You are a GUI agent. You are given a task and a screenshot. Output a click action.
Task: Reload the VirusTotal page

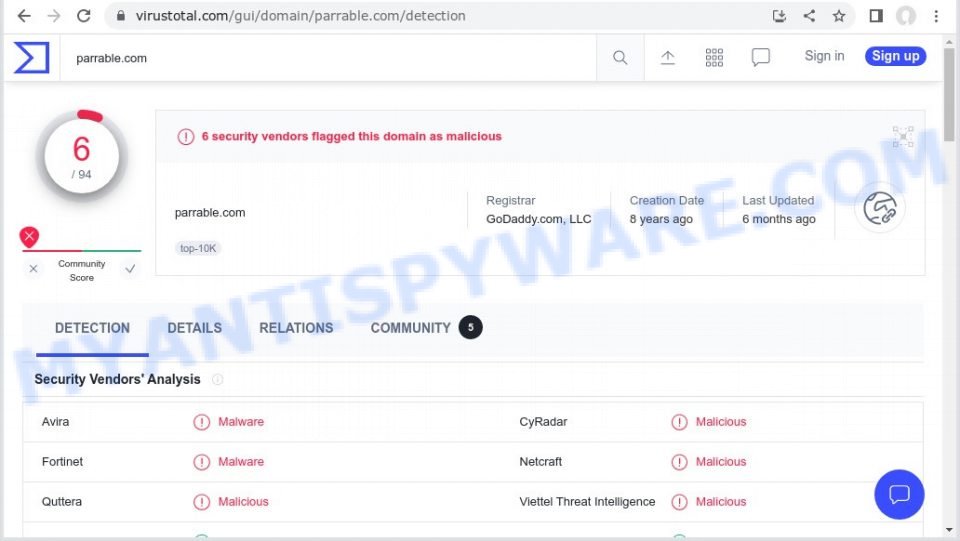point(84,16)
